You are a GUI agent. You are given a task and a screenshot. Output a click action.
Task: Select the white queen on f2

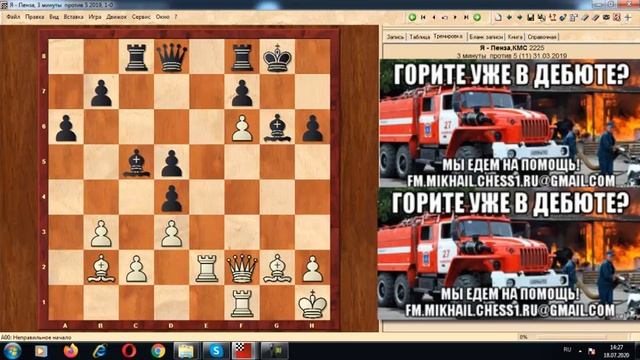[242, 268]
